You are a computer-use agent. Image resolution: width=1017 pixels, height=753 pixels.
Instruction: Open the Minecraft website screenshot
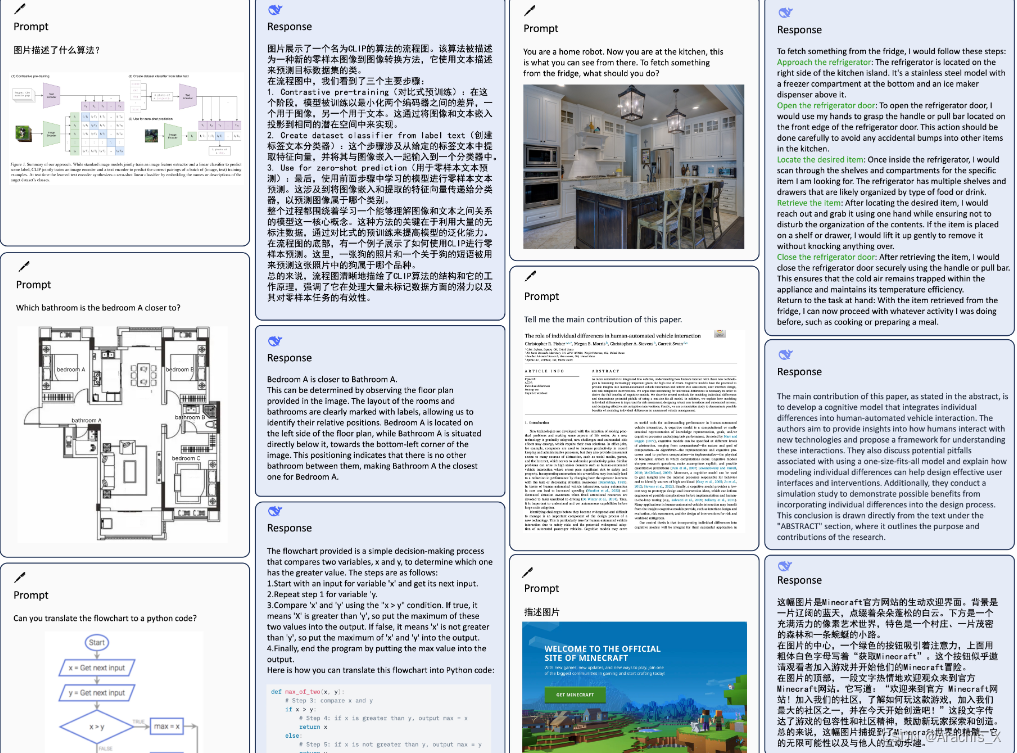click(634, 687)
